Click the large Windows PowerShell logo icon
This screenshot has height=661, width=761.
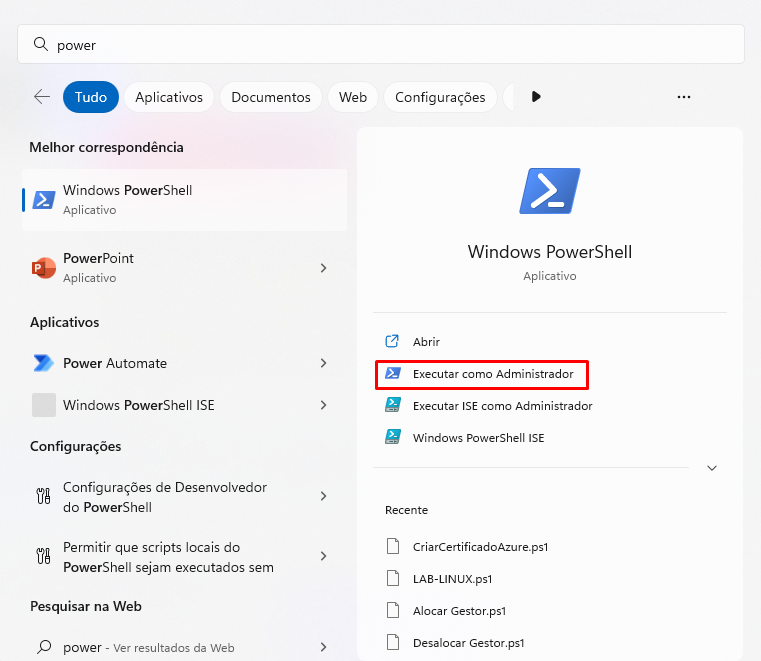click(x=549, y=190)
